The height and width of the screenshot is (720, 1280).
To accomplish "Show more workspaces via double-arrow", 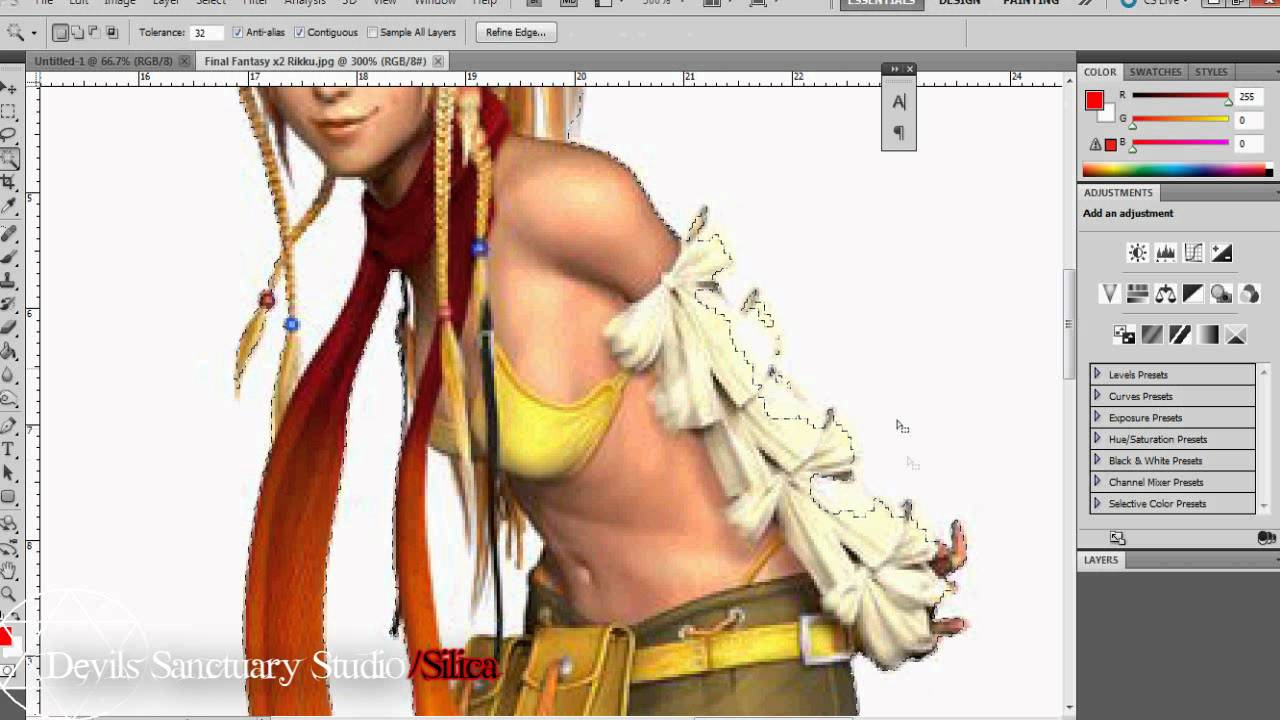I will point(1085,3).
